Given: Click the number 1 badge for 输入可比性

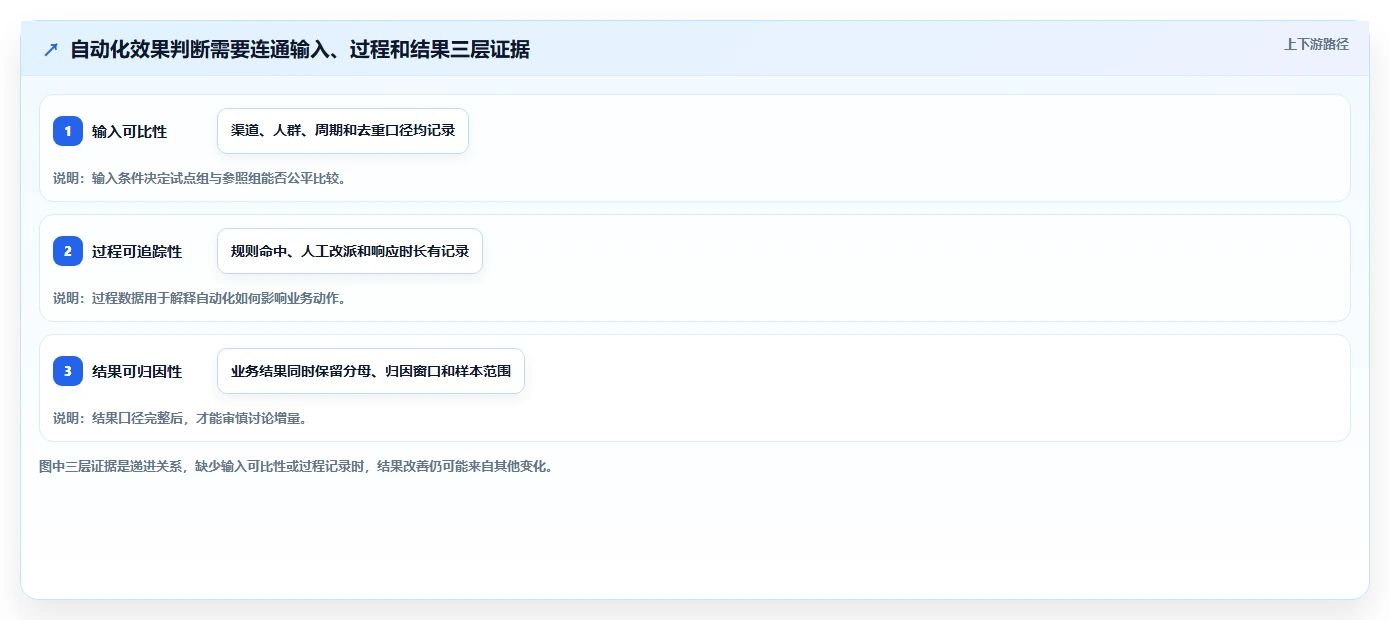Looking at the screenshot, I should [68, 131].
